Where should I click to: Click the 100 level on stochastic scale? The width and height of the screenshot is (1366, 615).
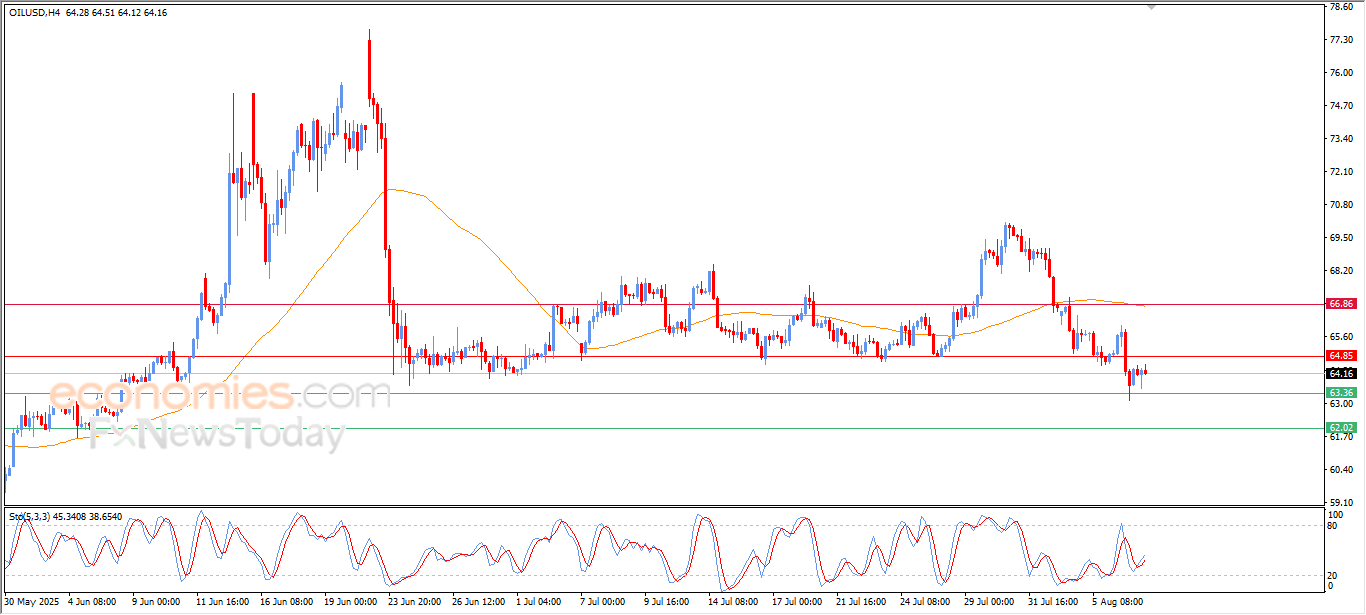point(1336,514)
